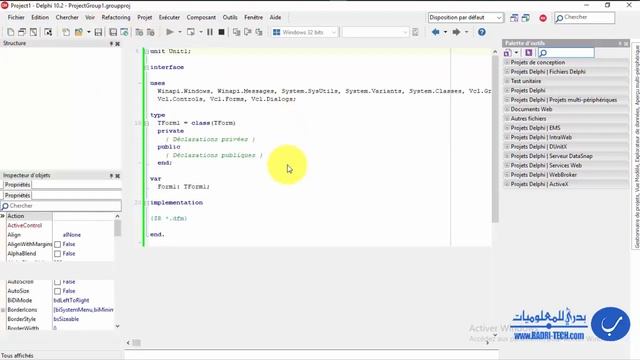Select the Align property value alNone

tap(72, 235)
